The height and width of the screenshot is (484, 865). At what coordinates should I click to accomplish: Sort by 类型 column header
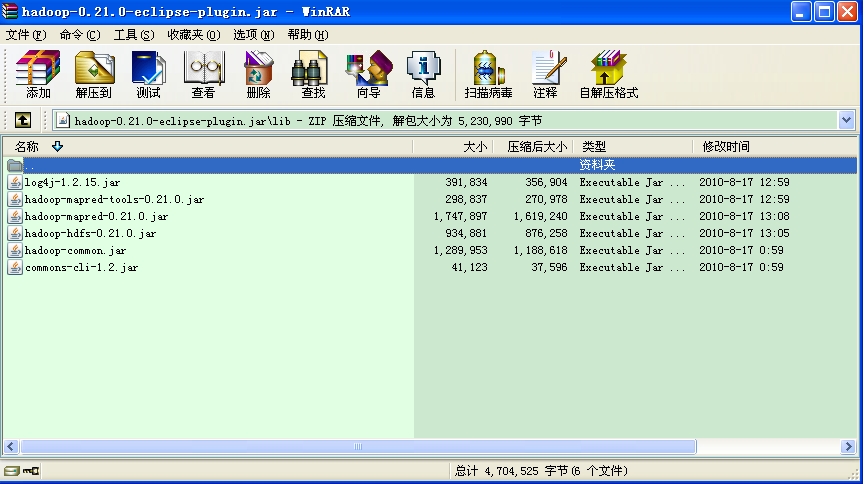click(x=633, y=147)
